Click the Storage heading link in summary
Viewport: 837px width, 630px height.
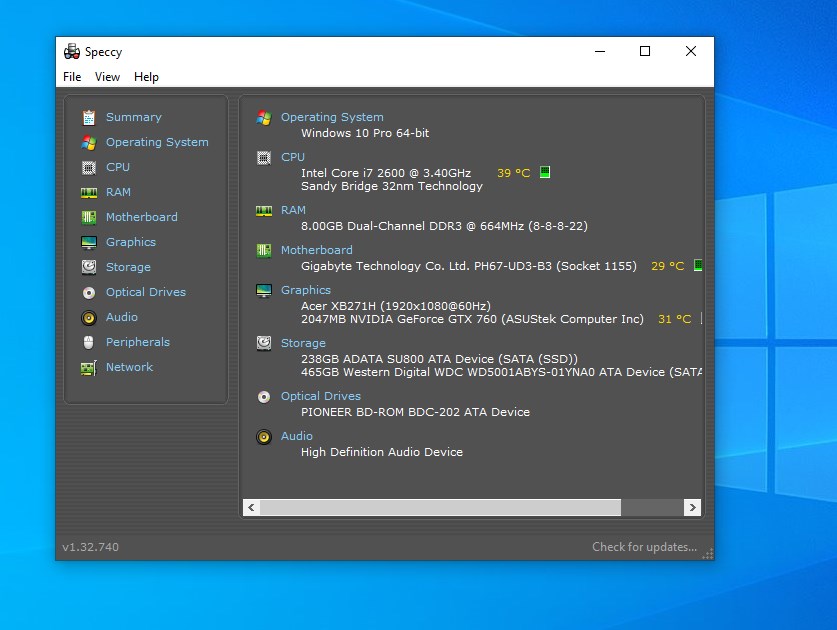coord(303,343)
